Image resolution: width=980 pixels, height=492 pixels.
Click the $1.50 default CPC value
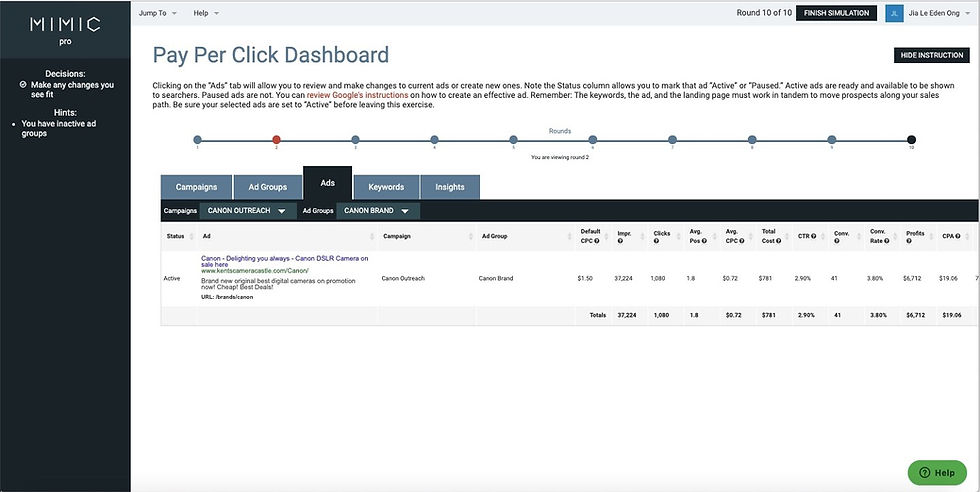click(x=586, y=278)
